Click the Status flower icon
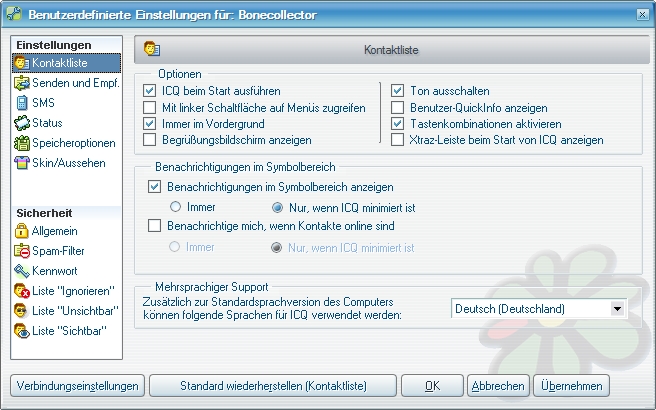 point(22,123)
